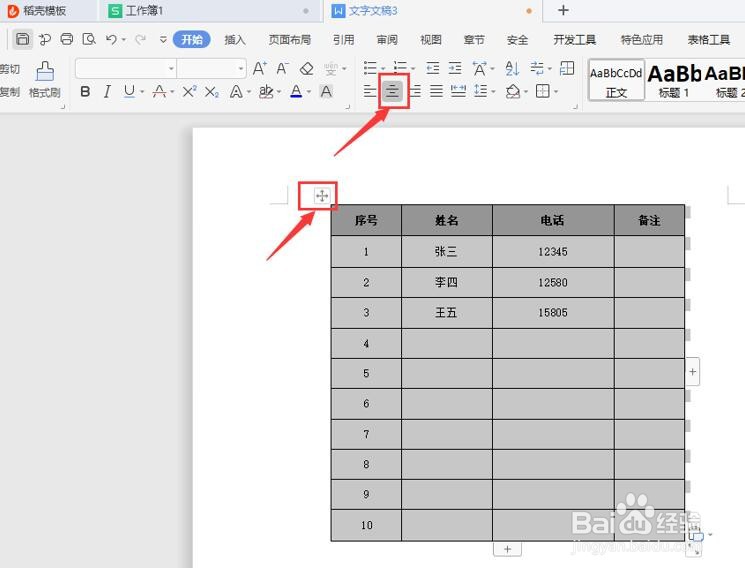
Task: Click the gray table tools icon beside sort options
Action: click(567, 68)
